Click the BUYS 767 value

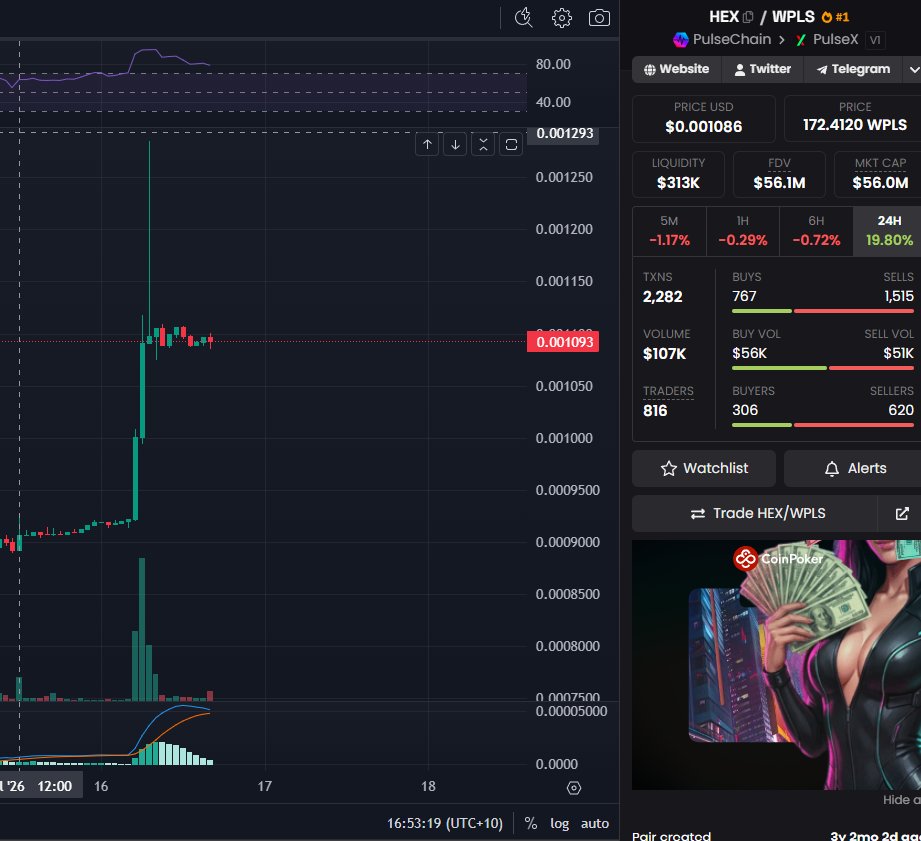point(744,296)
